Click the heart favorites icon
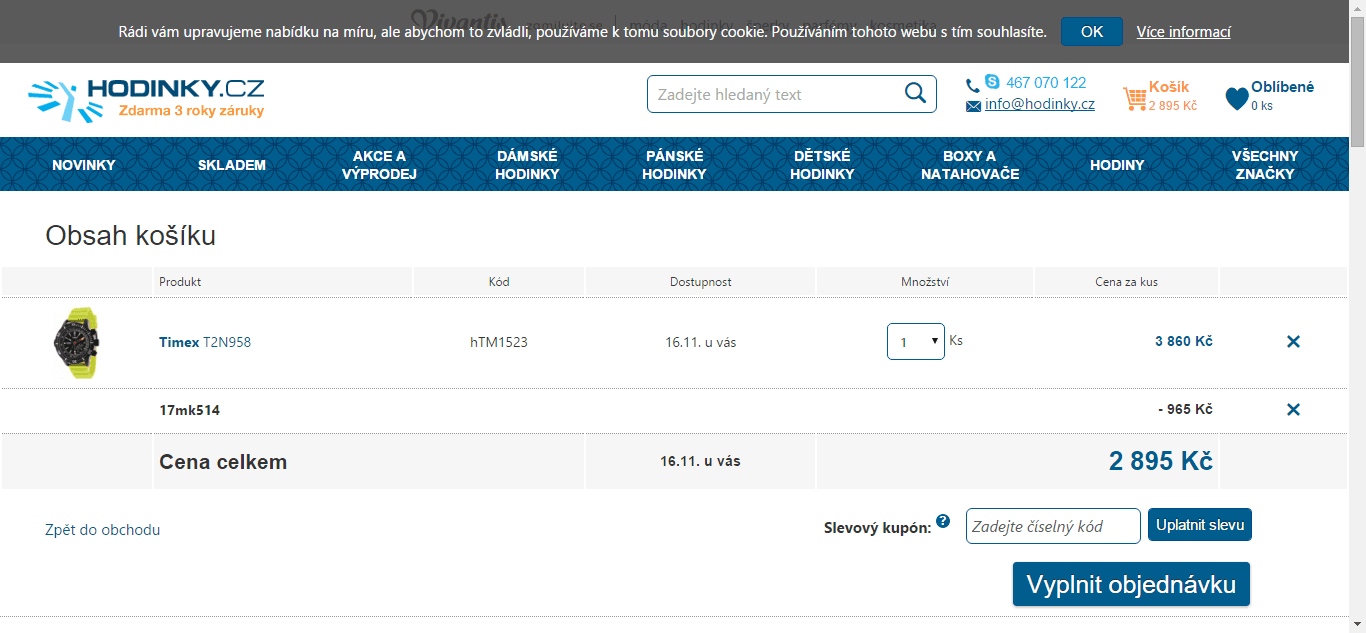The height and width of the screenshot is (633, 1366). click(1236, 98)
